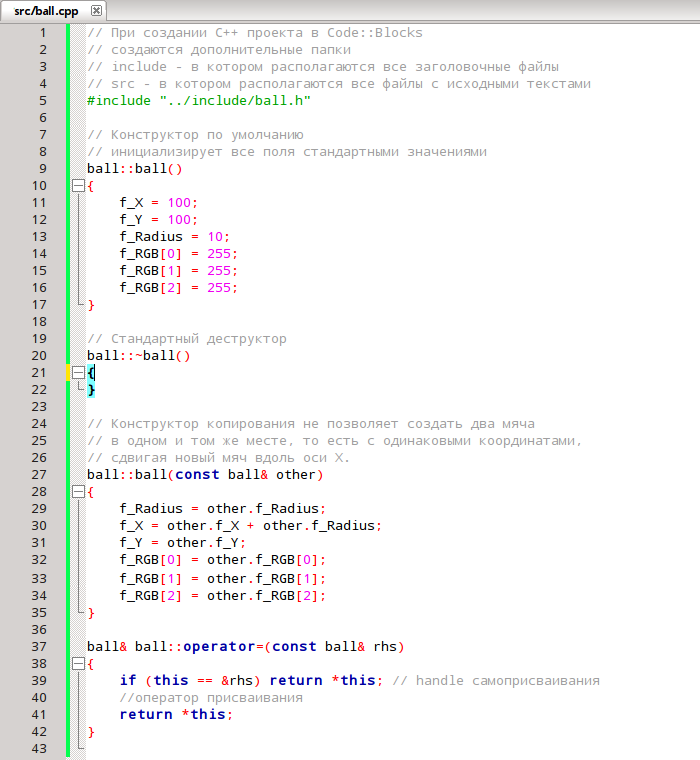Click the first comment line about Code::Blocks
Image resolution: width=700 pixels, height=760 pixels.
click(x=255, y=32)
